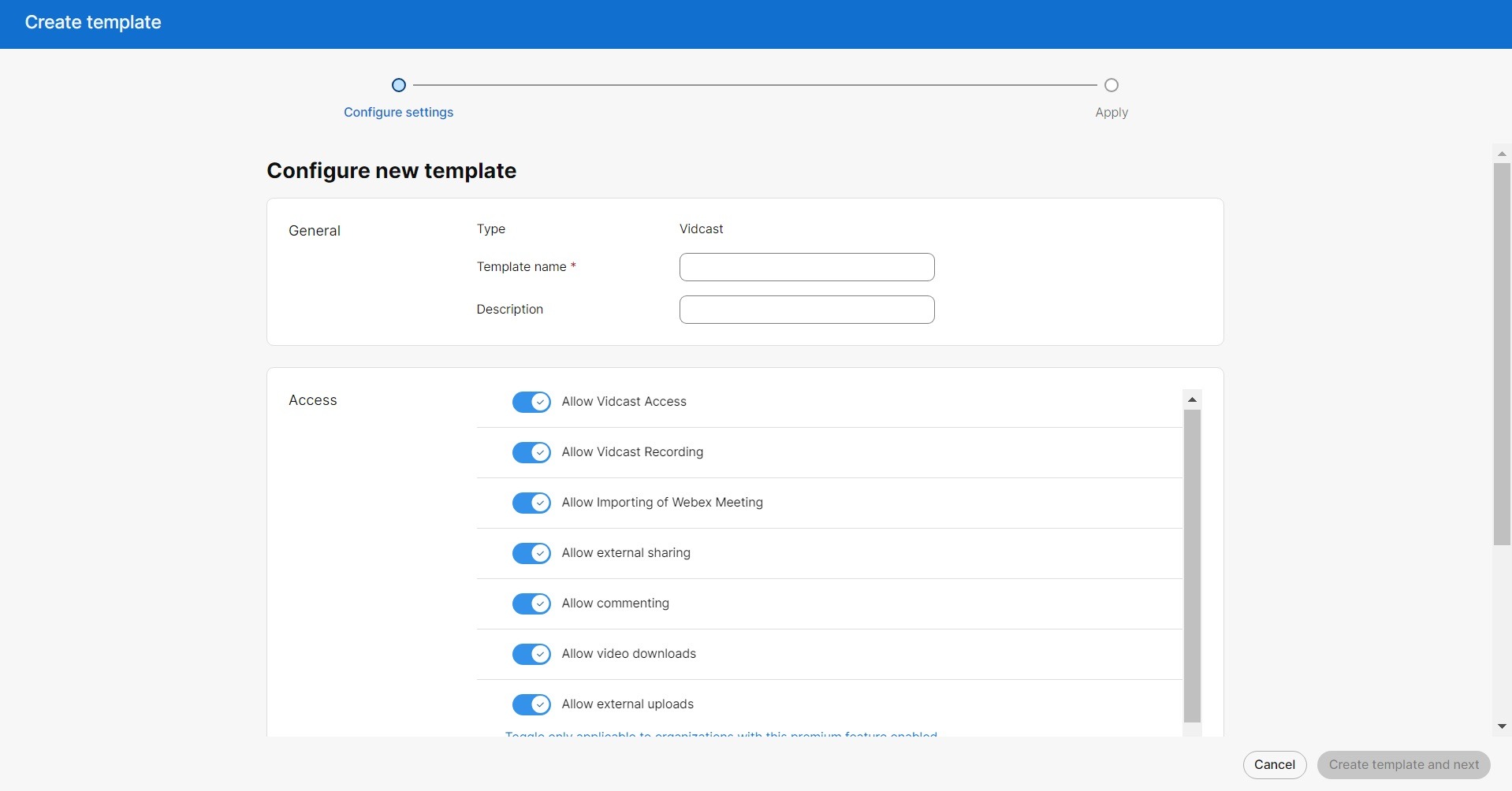The width and height of the screenshot is (1512, 791).
Task: Toggle Allow external uploads off
Action: point(531,704)
